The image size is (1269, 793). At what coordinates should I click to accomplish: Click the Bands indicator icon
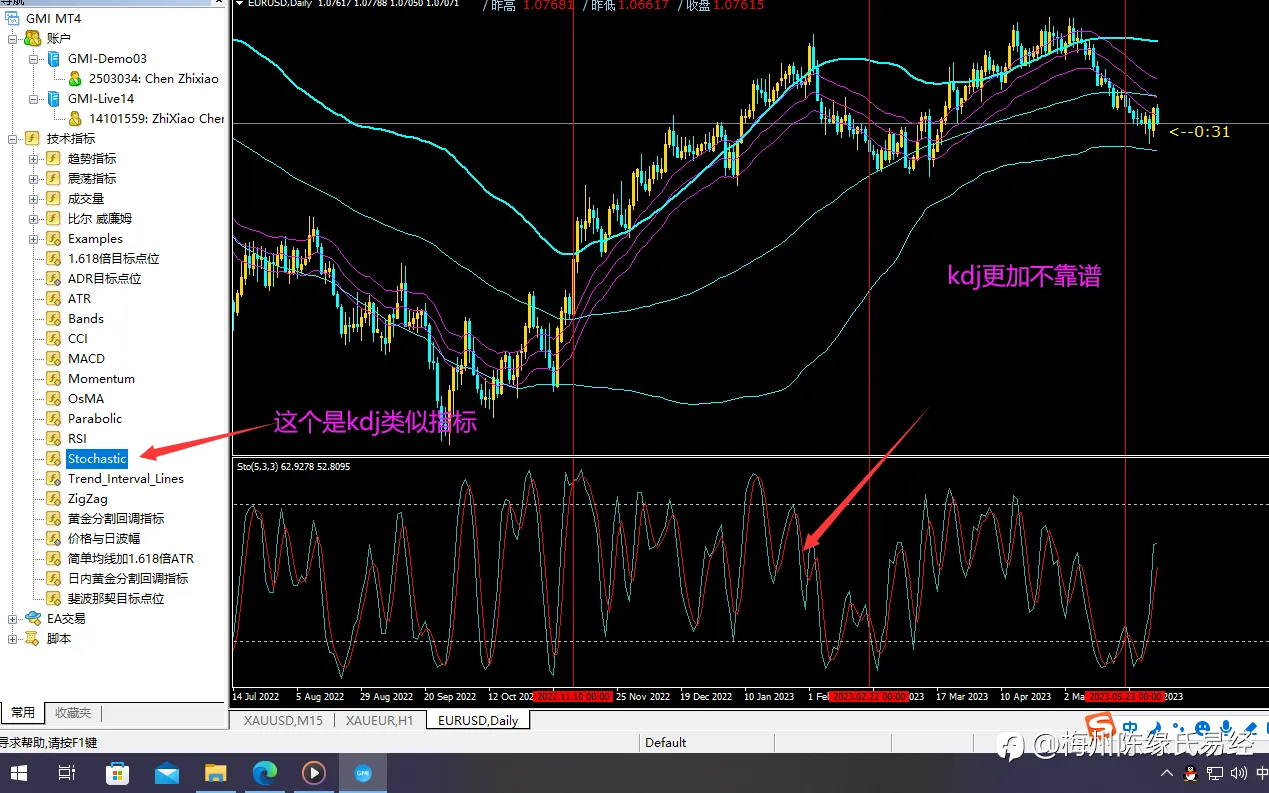pyautogui.click(x=53, y=318)
